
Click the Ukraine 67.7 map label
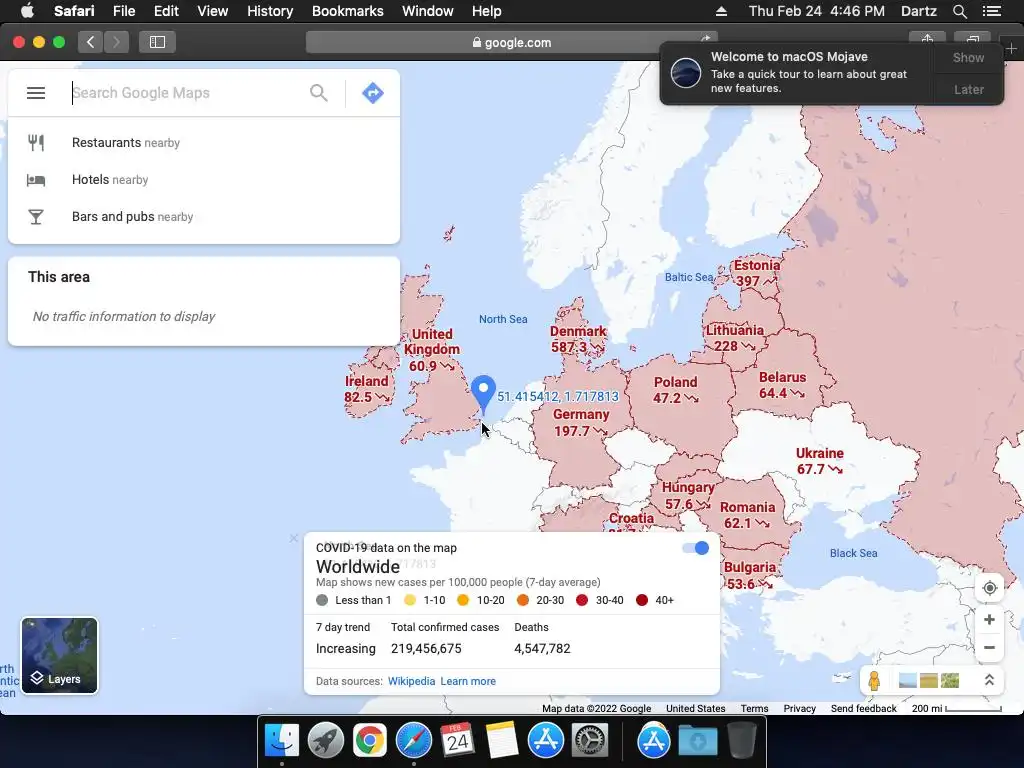(x=820, y=461)
